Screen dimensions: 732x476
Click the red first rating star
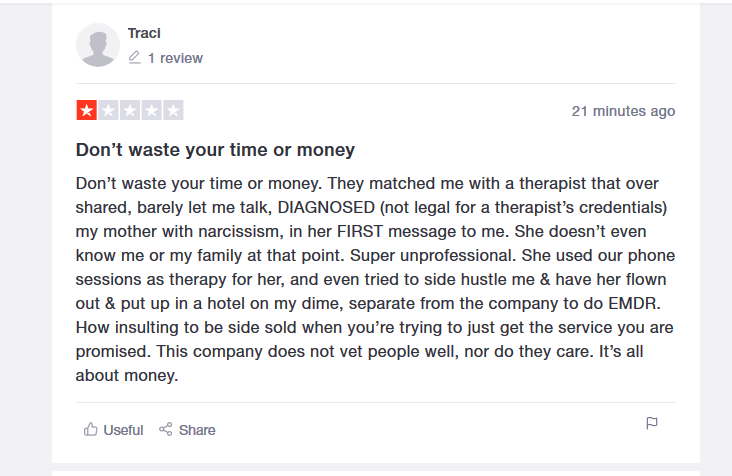[86, 111]
